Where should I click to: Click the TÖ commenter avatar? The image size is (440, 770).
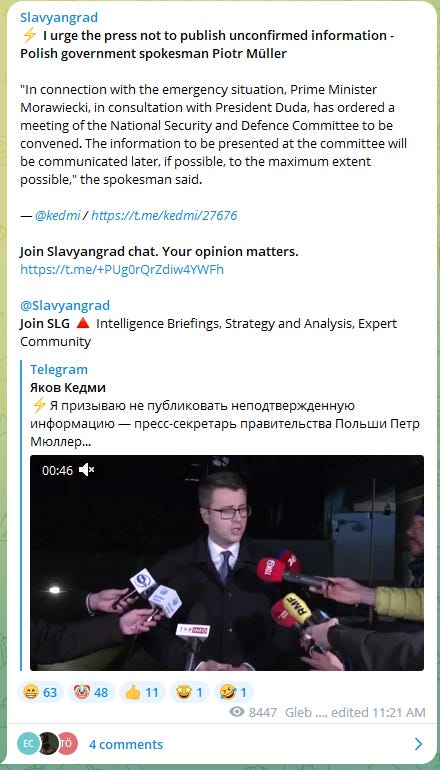click(67, 743)
